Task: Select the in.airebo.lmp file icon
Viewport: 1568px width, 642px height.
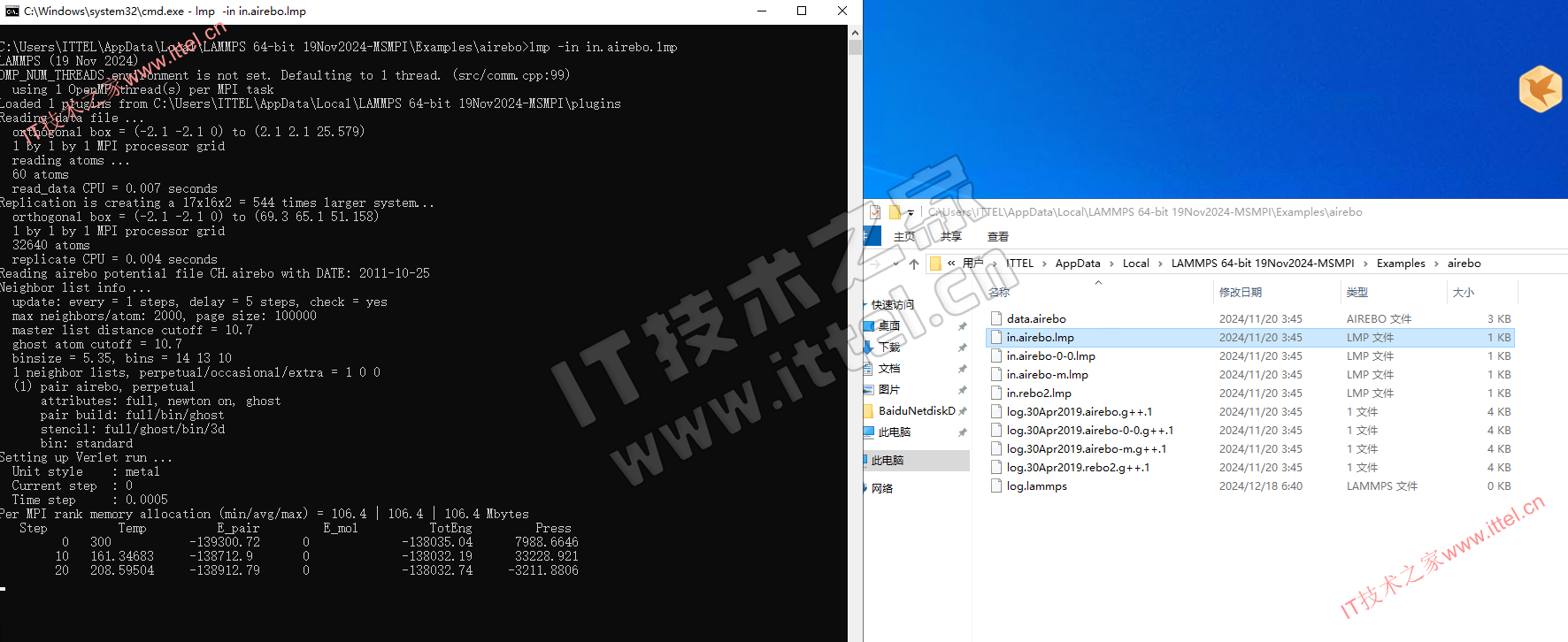Action: click(x=996, y=337)
